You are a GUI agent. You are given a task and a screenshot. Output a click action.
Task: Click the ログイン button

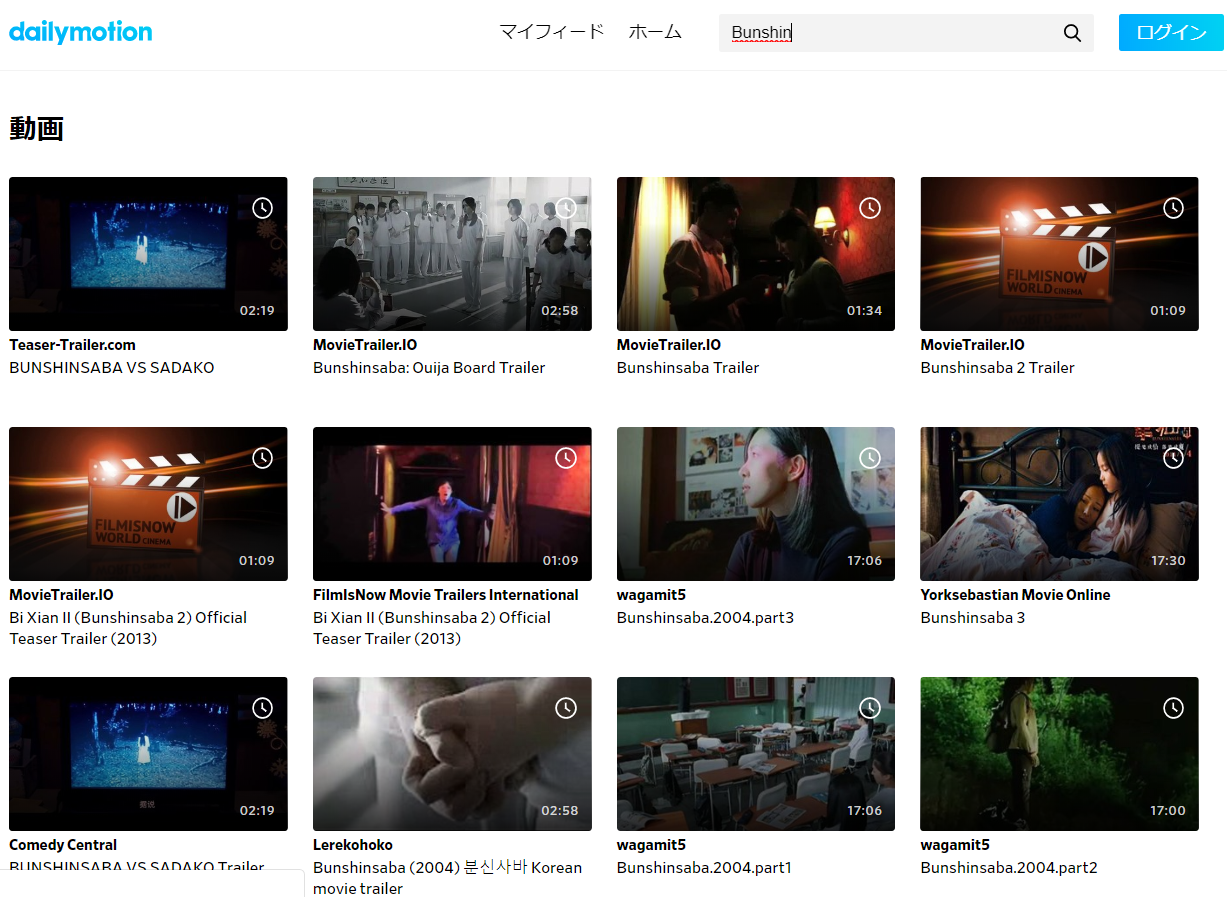1171,33
